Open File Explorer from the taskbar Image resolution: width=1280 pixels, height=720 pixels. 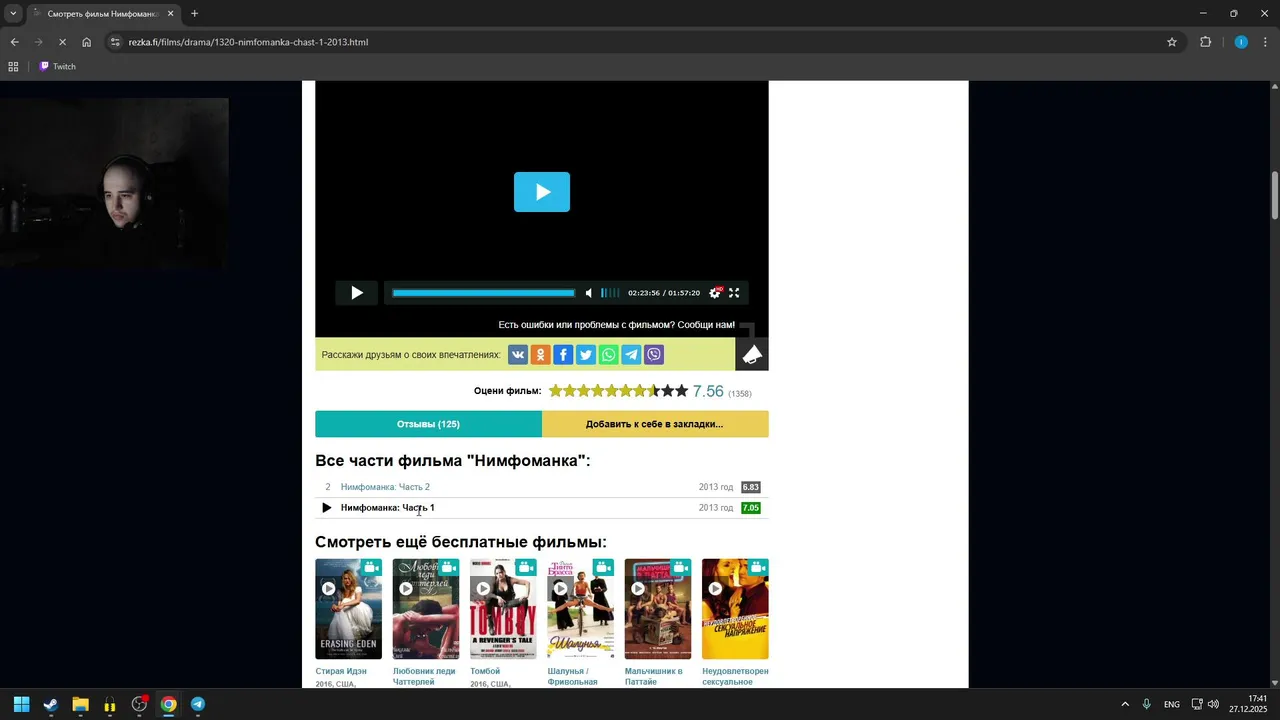click(80, 704)
